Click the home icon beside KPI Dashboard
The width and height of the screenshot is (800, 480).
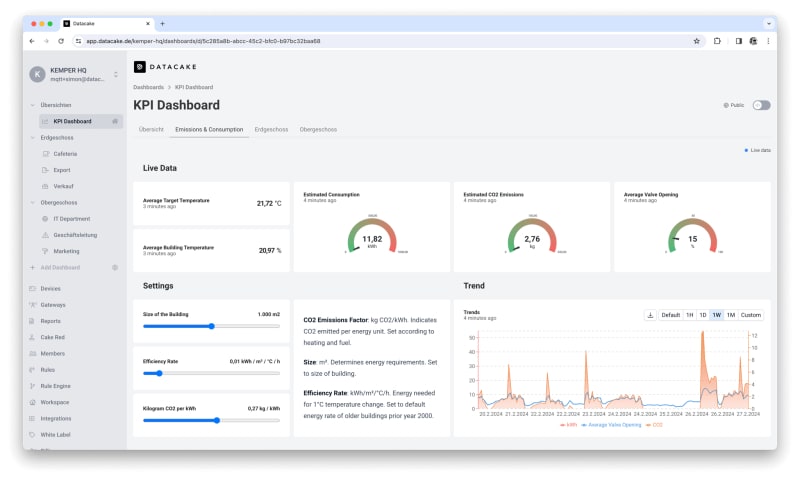(x=115, y=121)
